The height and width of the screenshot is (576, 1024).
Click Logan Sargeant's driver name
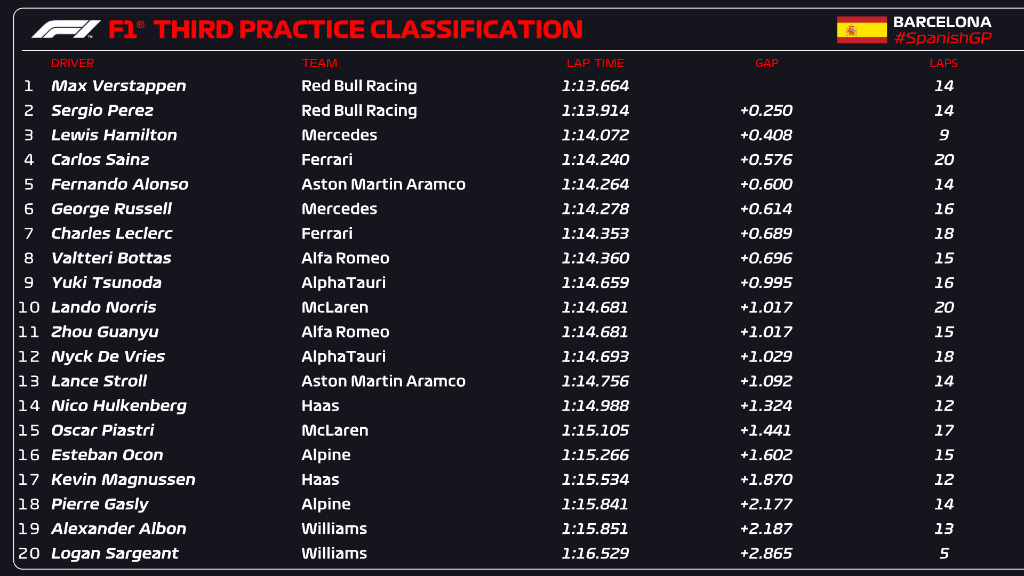(x=115, y=553)
